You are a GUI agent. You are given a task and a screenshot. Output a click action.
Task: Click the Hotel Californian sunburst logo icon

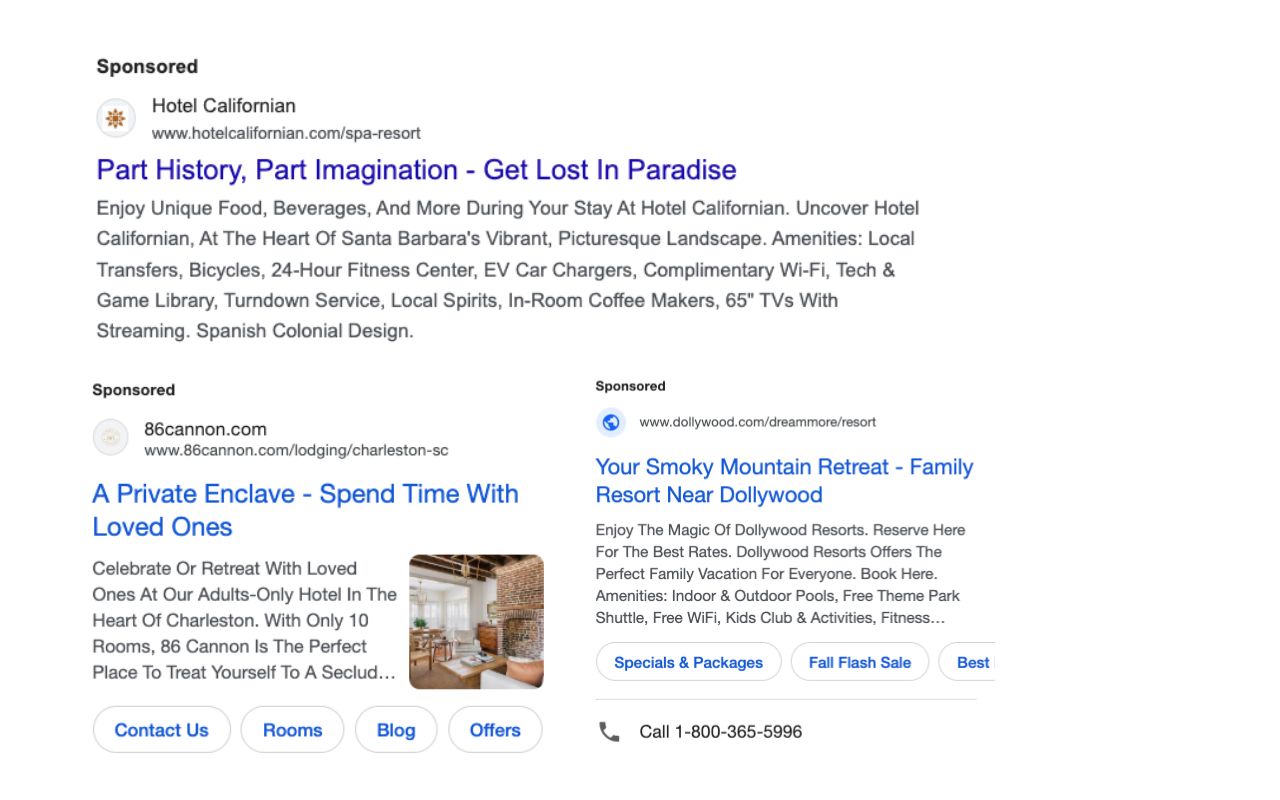click(116, 119)
